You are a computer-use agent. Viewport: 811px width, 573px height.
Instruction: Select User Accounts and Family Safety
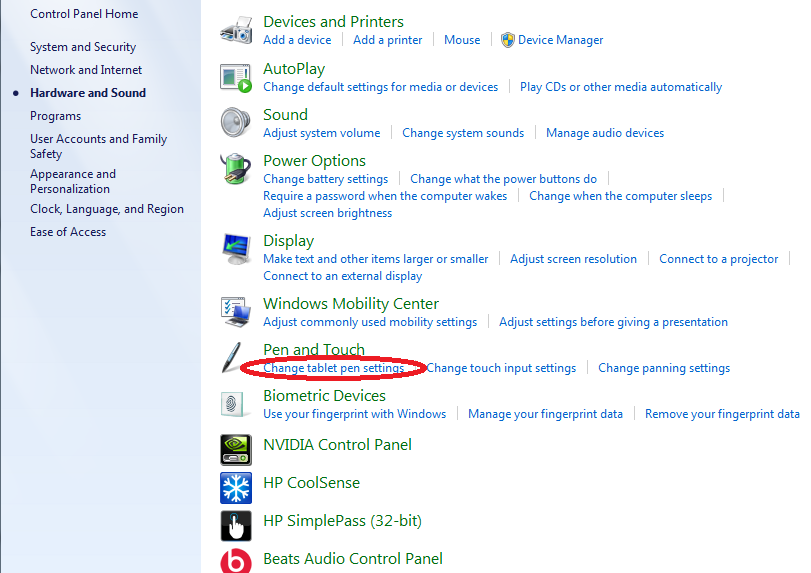[98, 146]
